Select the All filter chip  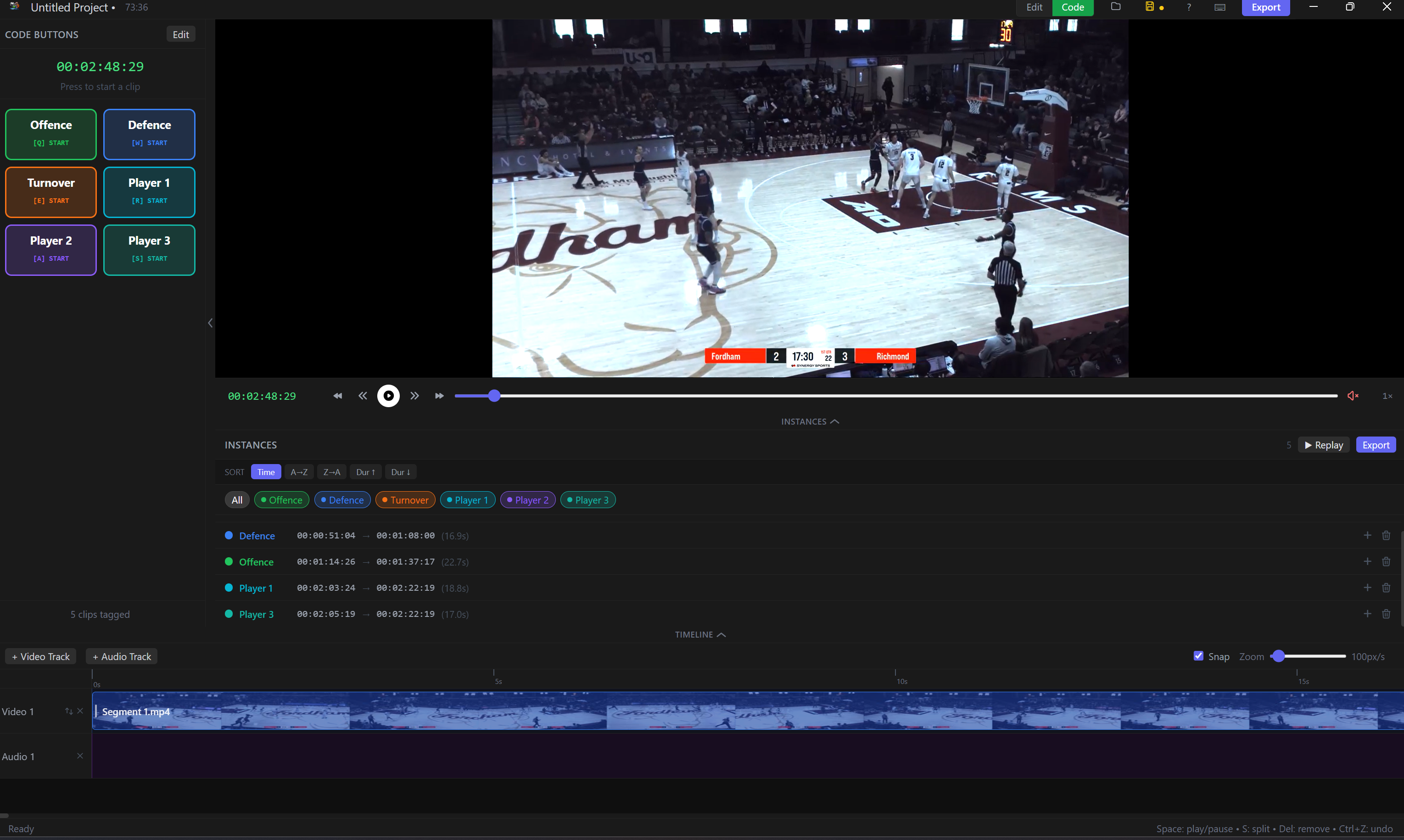tap(236, 500)
